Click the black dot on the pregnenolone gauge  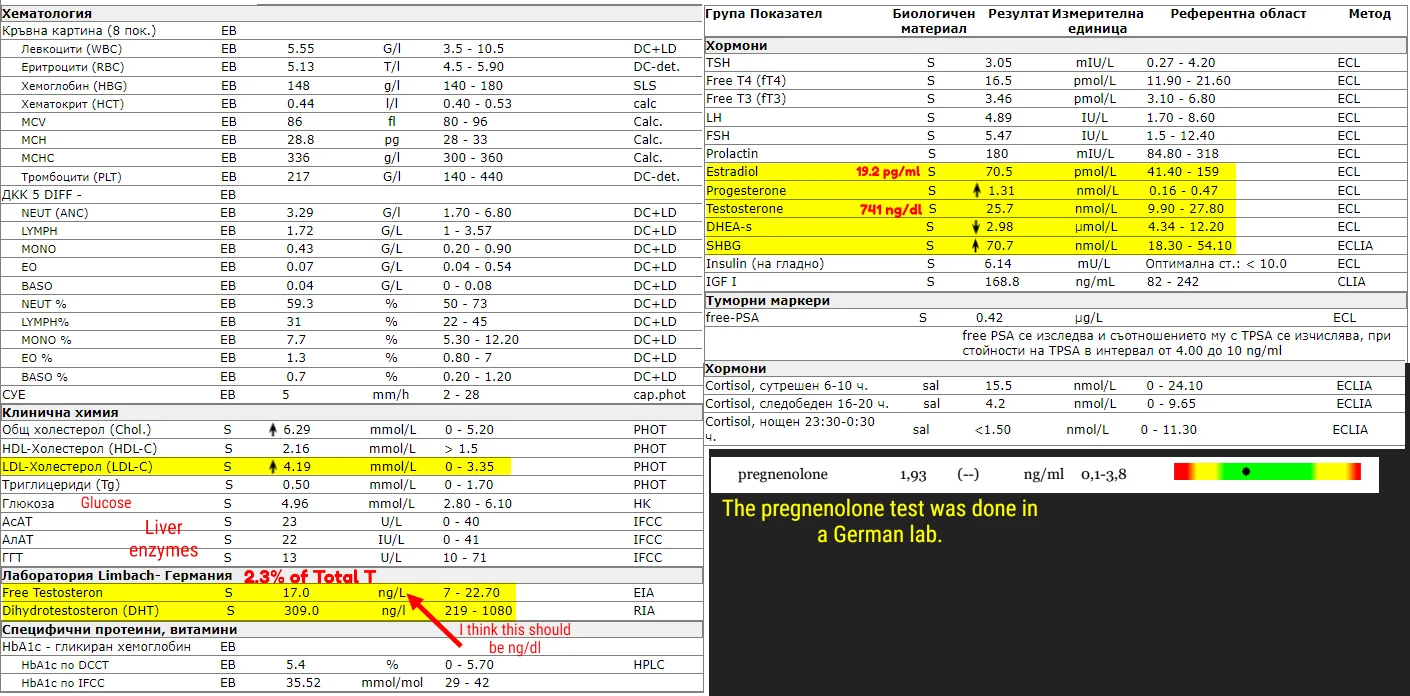[x=1245, y=472]
